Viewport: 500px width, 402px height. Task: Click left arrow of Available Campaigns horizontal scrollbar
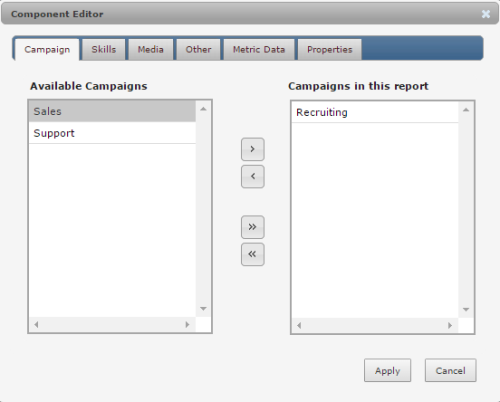pos(36,324)
